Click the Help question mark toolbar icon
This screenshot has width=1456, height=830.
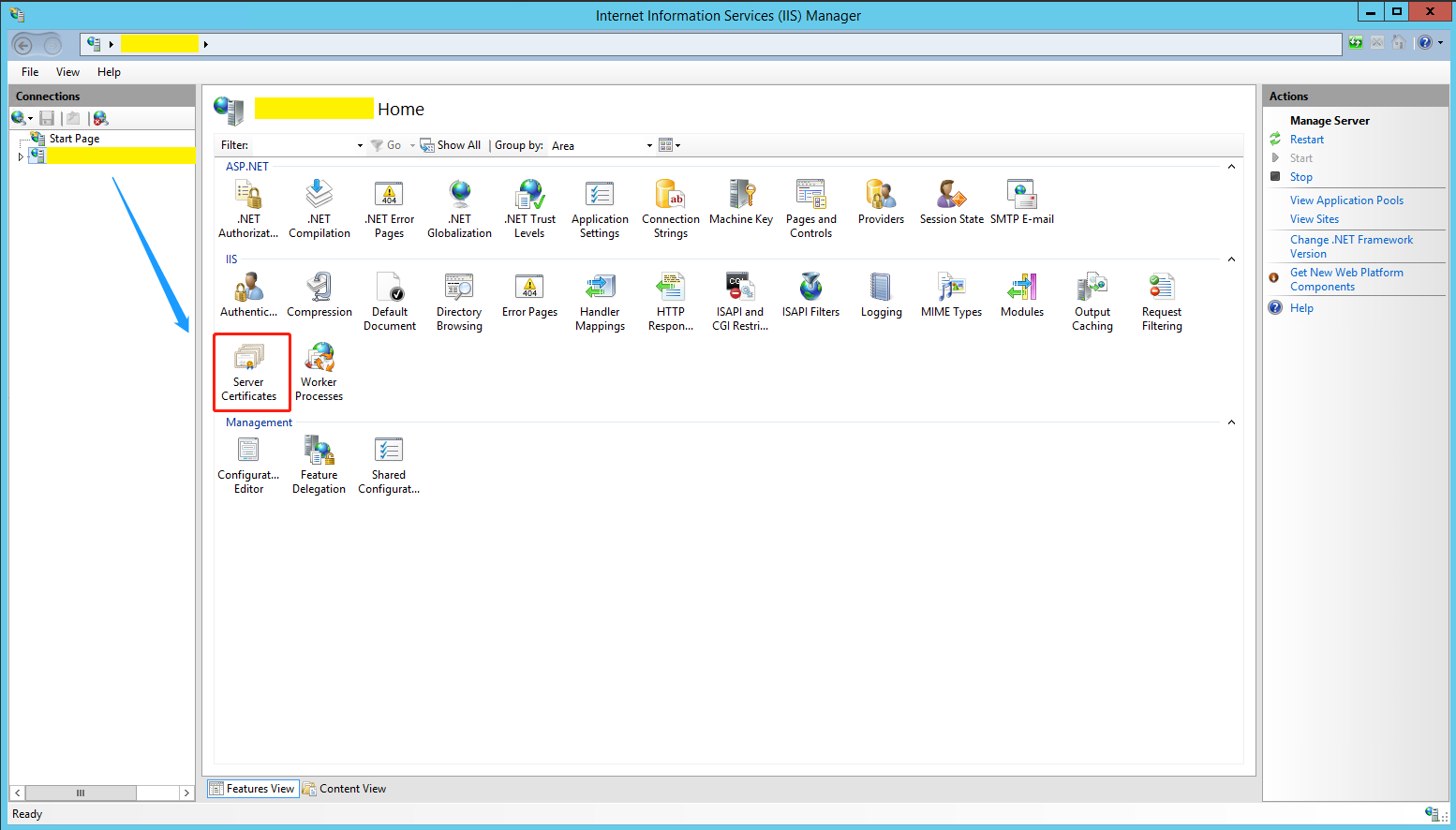click(x=1425, y=42)
